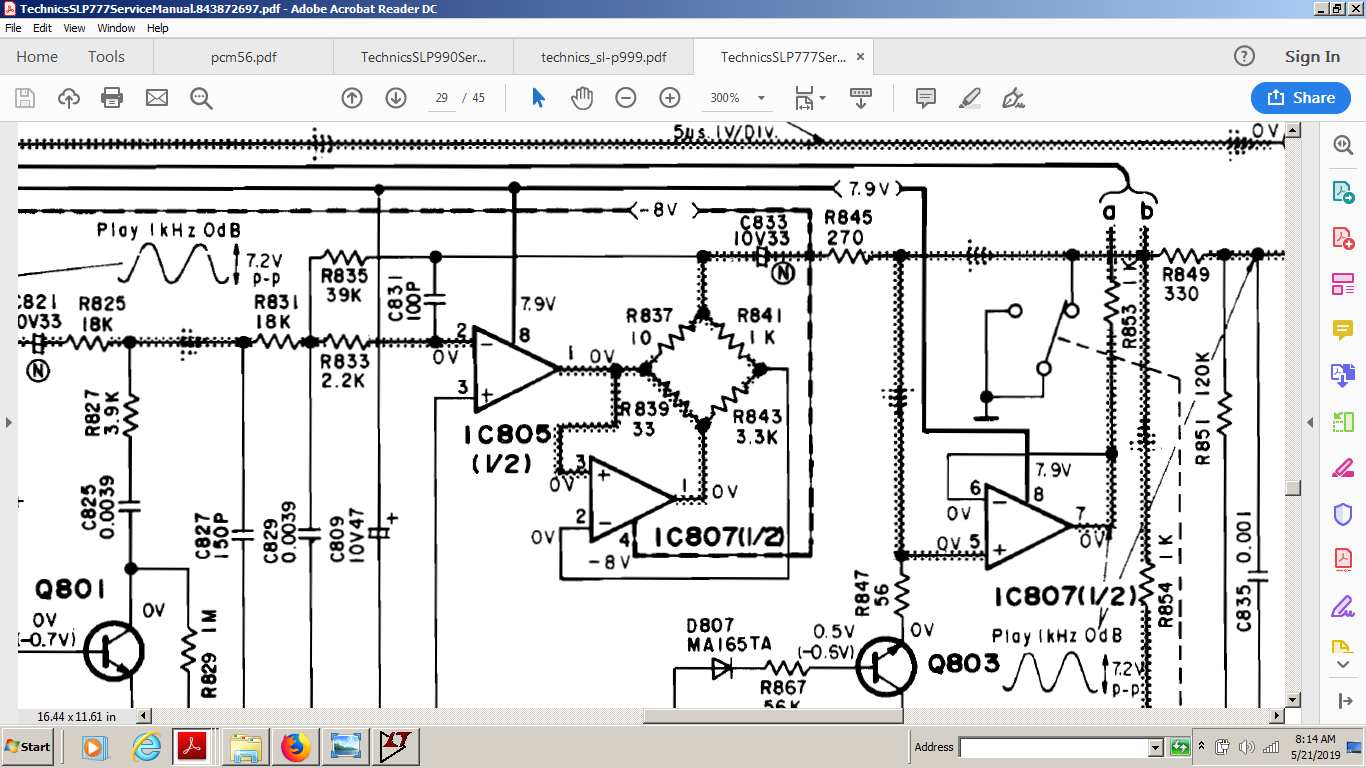1366x768 pixels.
Task: Collapse the right tools pane arrow
Action: coord(1311,423)
